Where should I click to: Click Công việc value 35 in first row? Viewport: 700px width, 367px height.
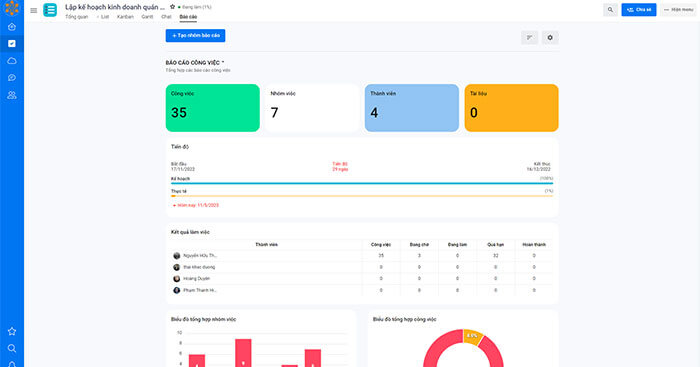click(381, 256)
